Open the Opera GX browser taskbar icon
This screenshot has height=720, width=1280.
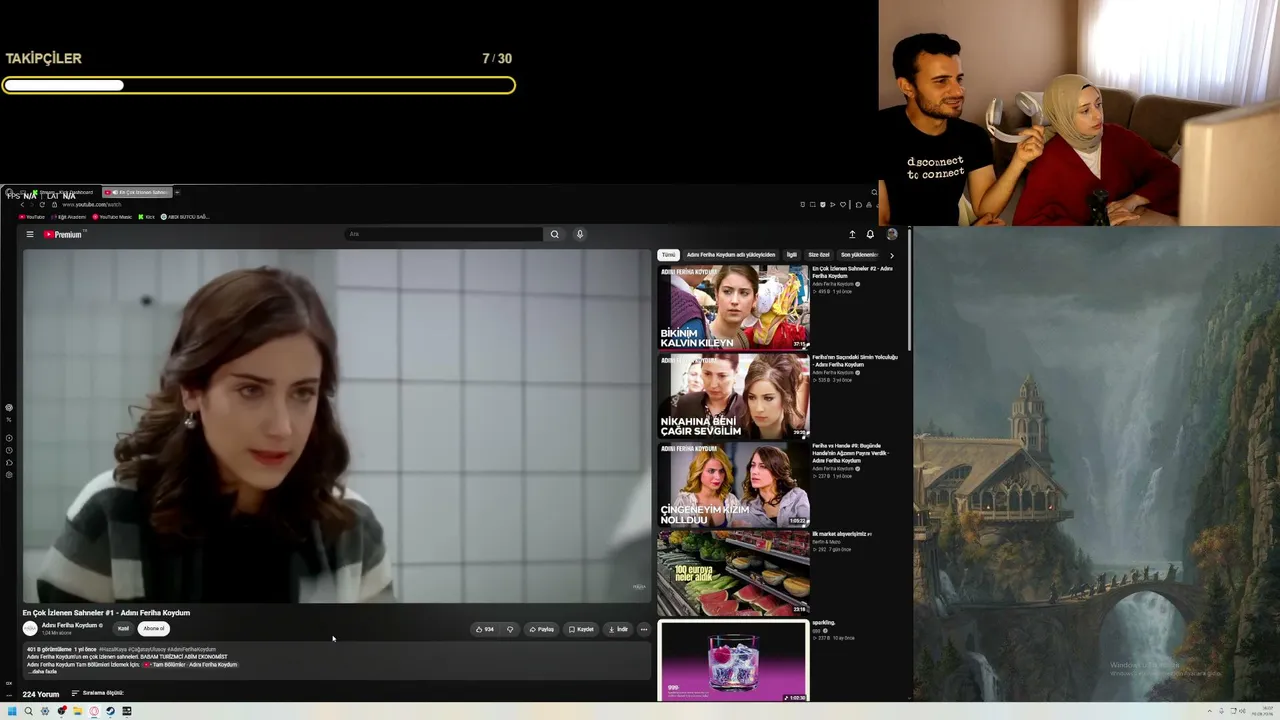tap(94, 711)
